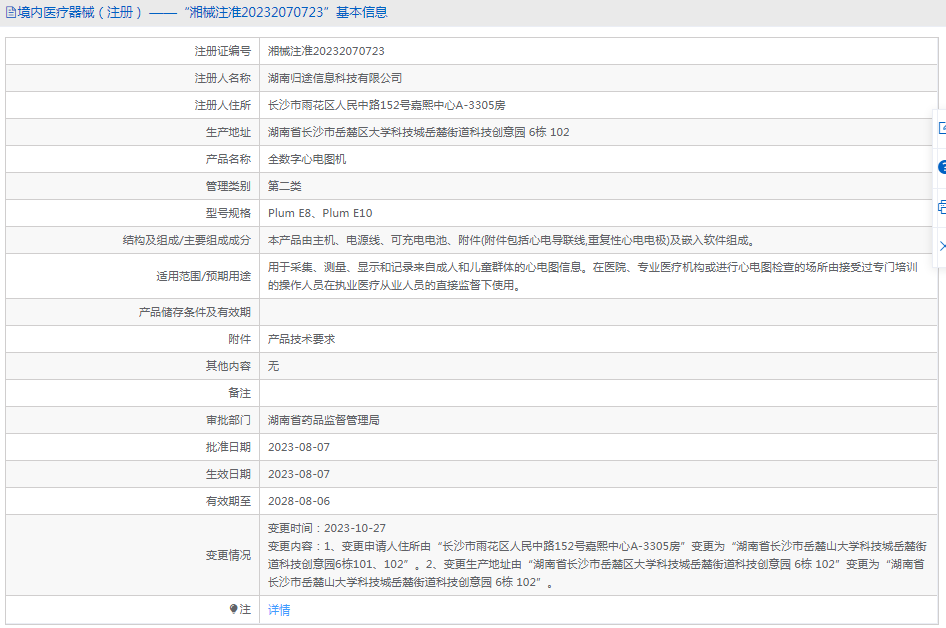
Task: Click the 备注 label
Action: pos(240,393)
